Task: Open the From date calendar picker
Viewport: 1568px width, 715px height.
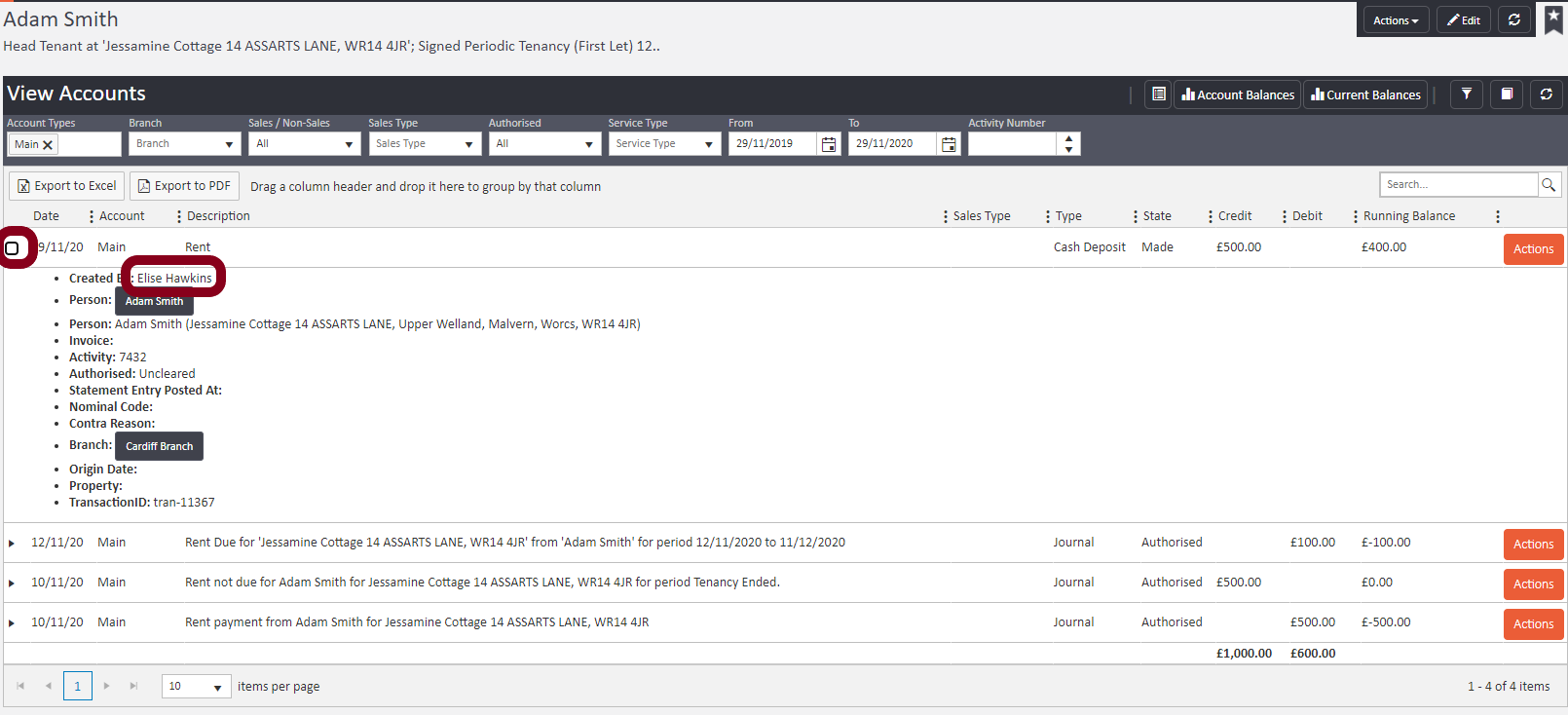Action: click(x=829, y=144)
